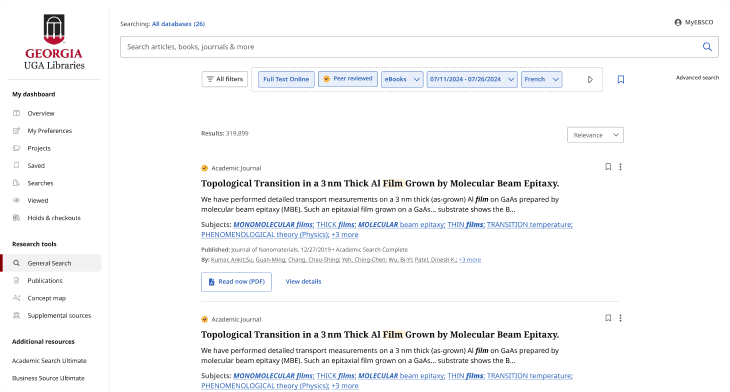
Task: Open Academic Search Ultimate resource link
Action: (x=49, y=361)
